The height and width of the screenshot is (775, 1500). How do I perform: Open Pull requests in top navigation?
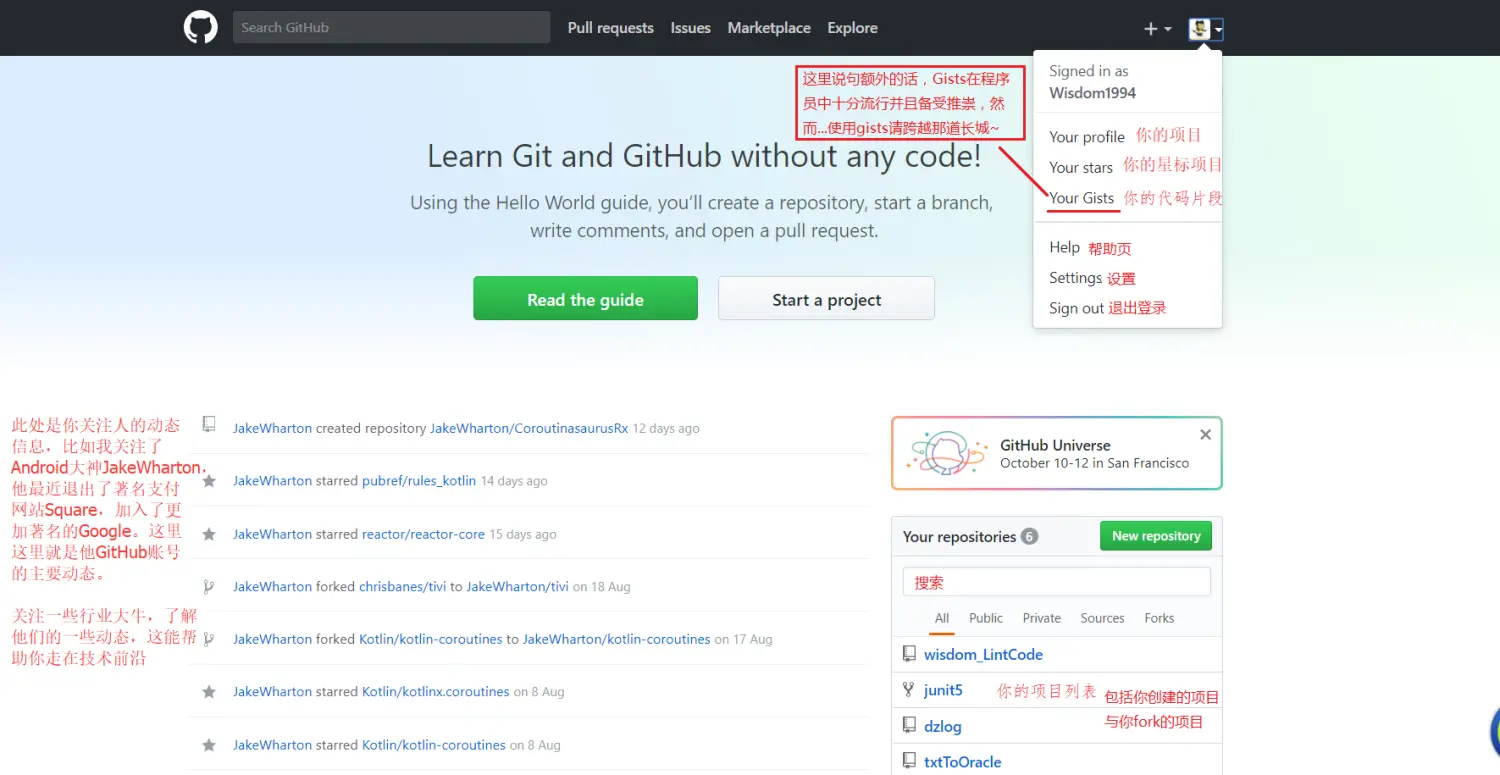611,28
